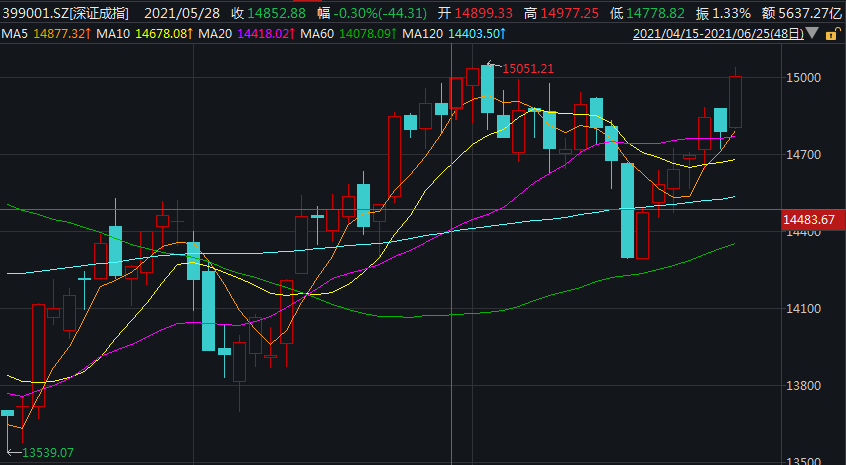This screenshot has height=465, width=846.
Task: Click the amplitude 振 1.33%
Action: (724, 13)
